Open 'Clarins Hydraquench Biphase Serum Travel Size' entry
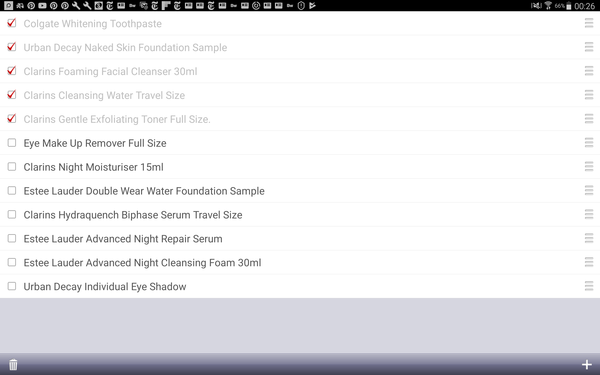This screenshot has height=375, width=600. point(133,215)
